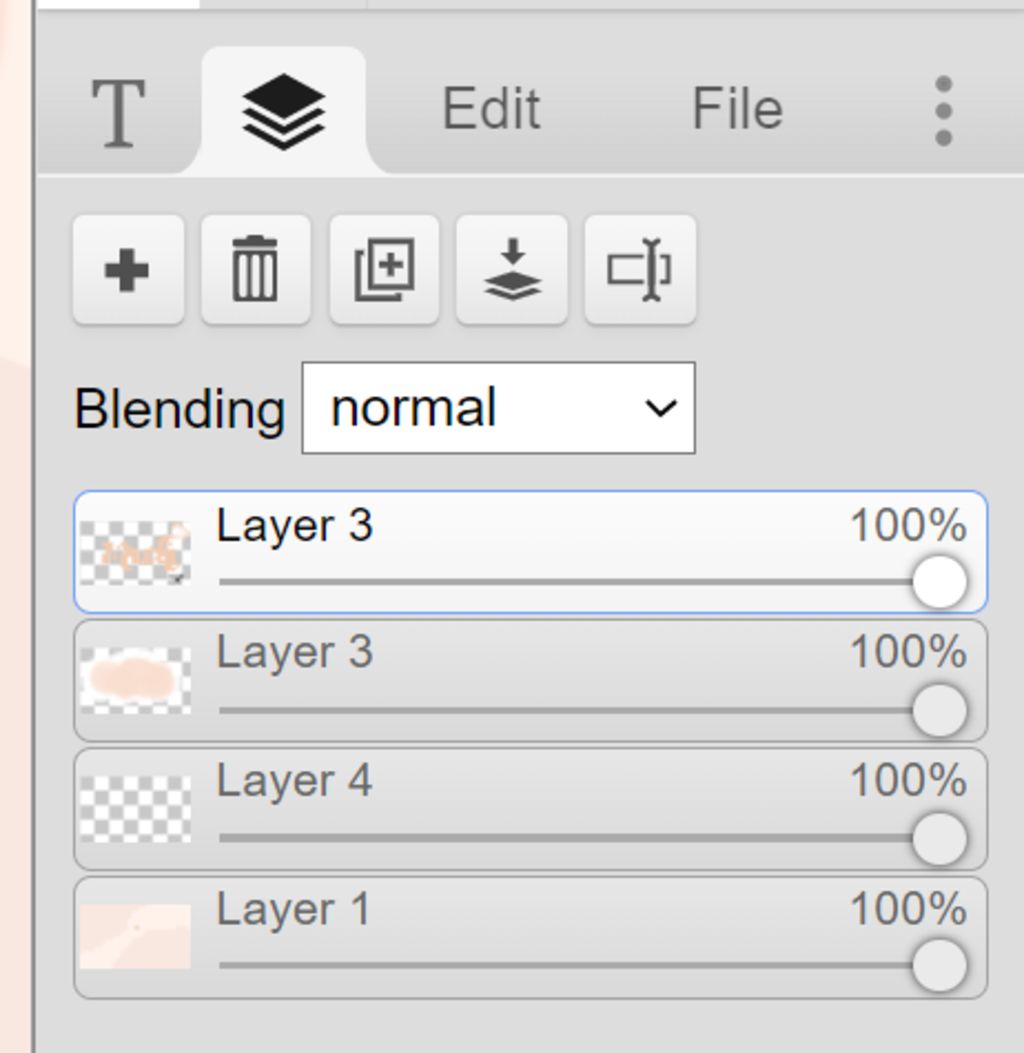The height and width of the screenshot is (1053, 1024).
Task: Click the add new layer plus icon
Action: pyautogui.click(x=127, y=270)
